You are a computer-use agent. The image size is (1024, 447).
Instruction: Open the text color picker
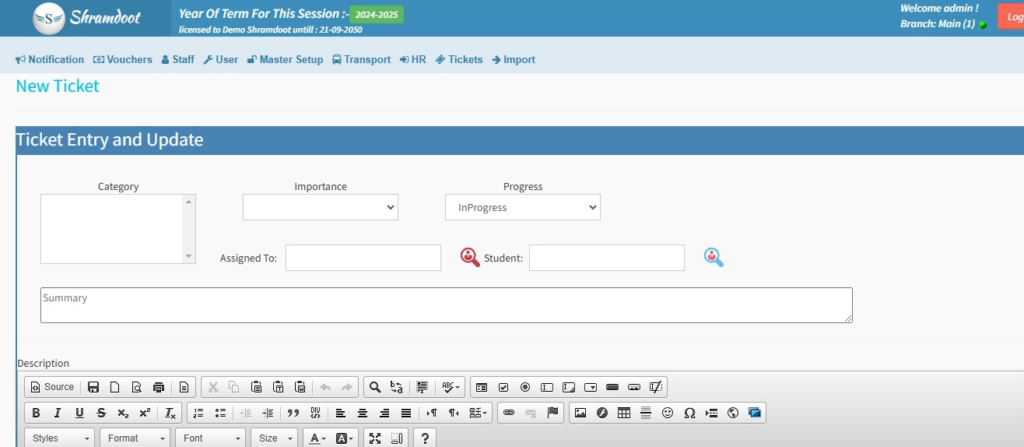[x=317, y=439]
